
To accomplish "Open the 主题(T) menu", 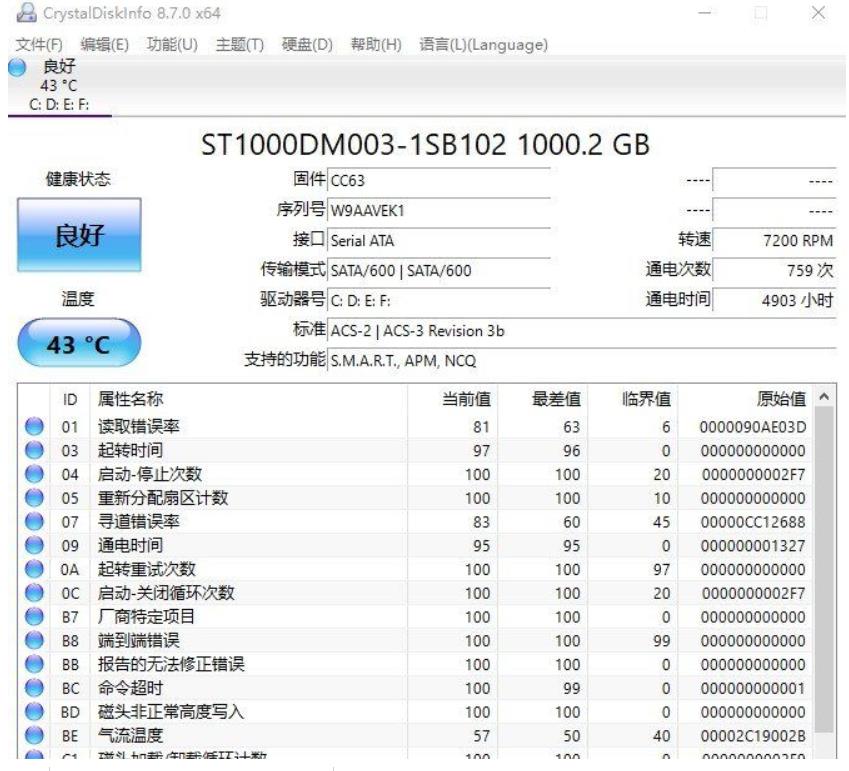I will [x=240, y=44].
